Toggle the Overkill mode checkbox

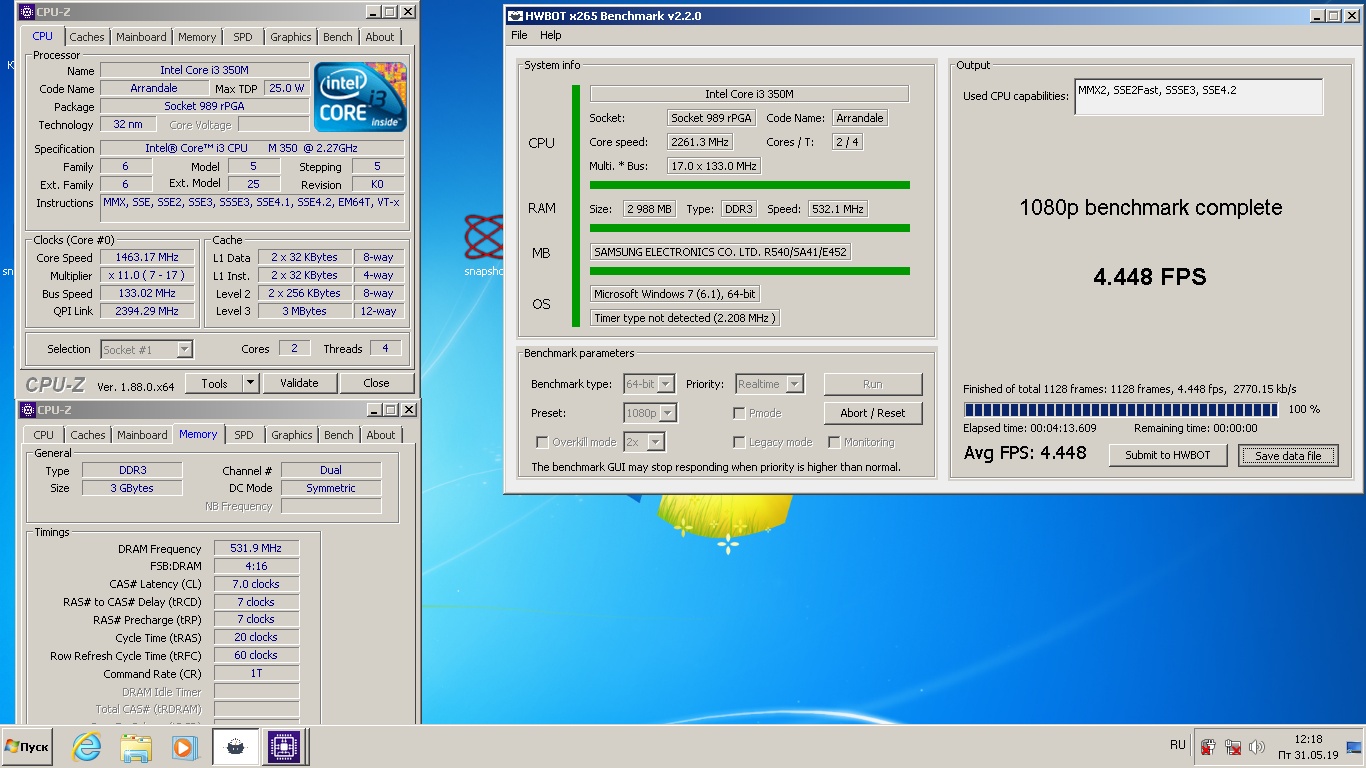542,442
